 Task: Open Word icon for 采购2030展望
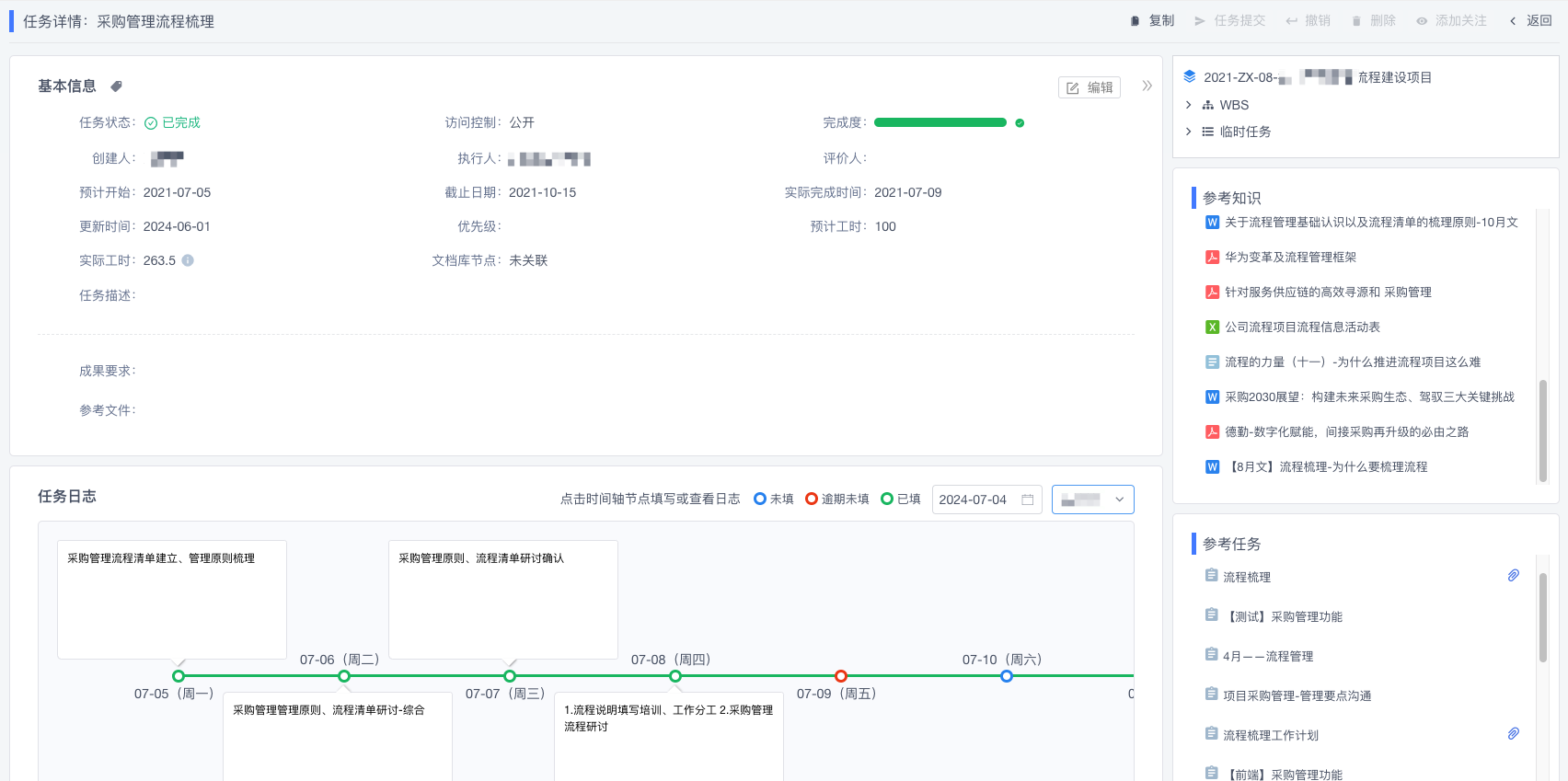tap(1213, 396)
